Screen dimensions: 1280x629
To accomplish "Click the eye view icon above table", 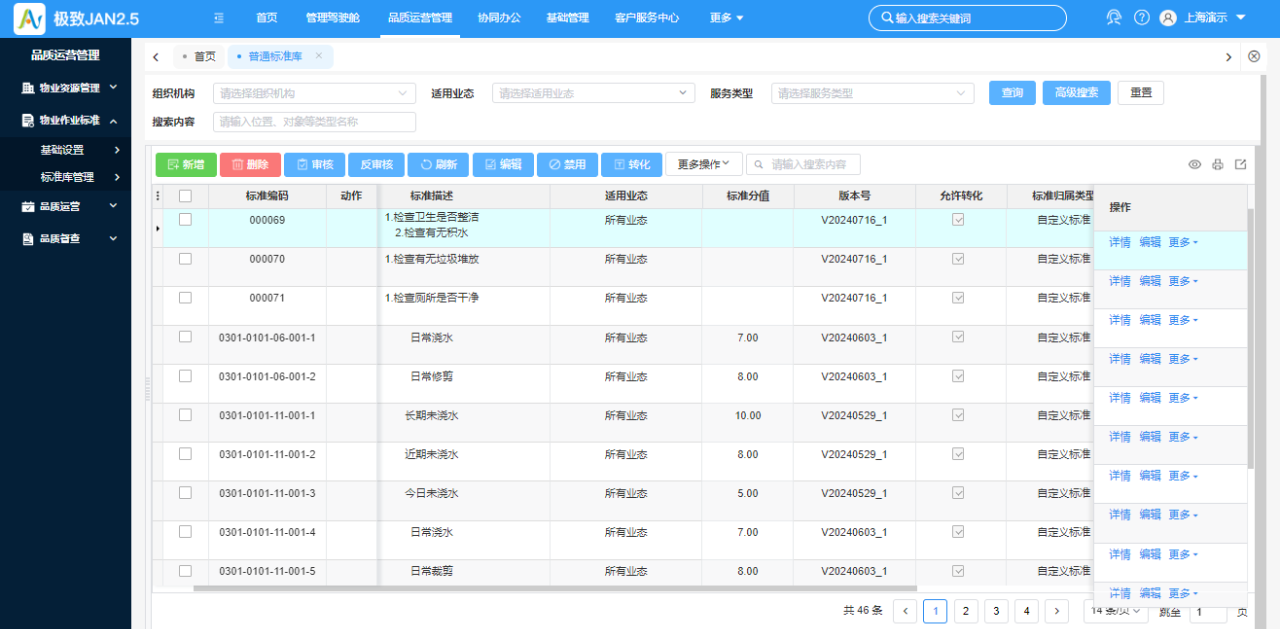I will (x=1194, y=165).
